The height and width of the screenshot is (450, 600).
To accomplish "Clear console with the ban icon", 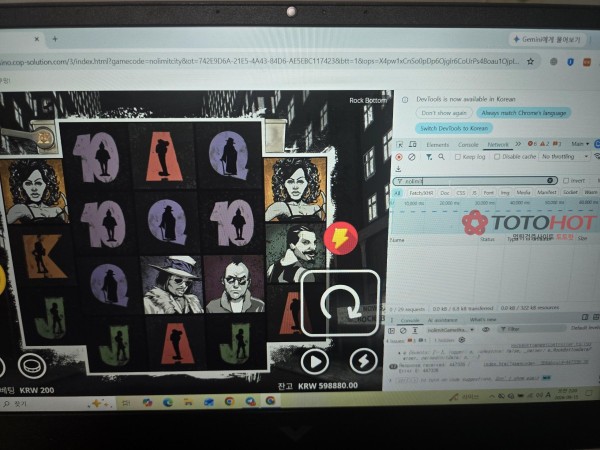I will coord(403,330).
